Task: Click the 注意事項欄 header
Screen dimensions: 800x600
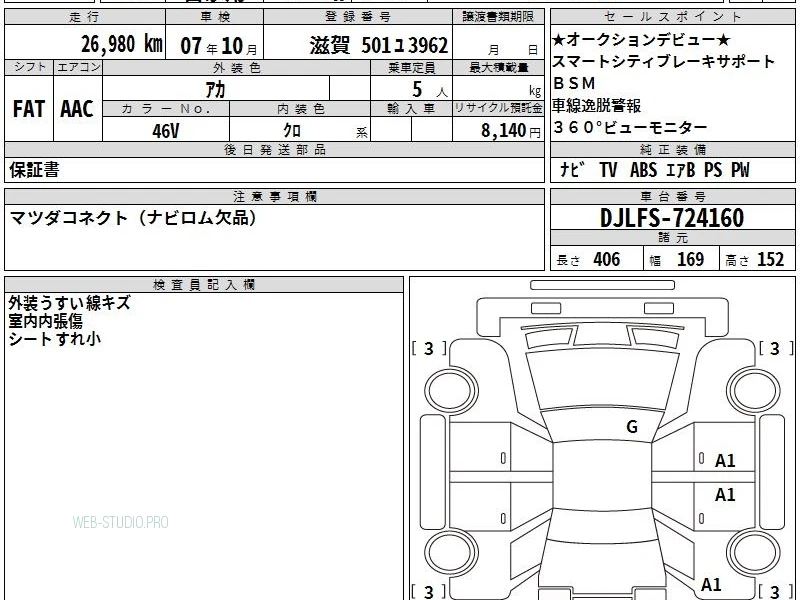Action: (274, 196)
